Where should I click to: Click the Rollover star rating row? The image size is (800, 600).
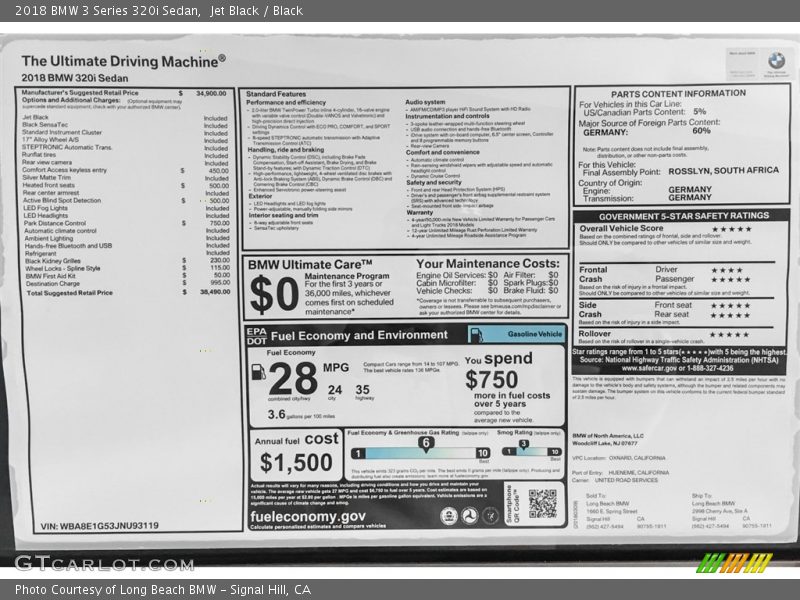tap(664, 334)
